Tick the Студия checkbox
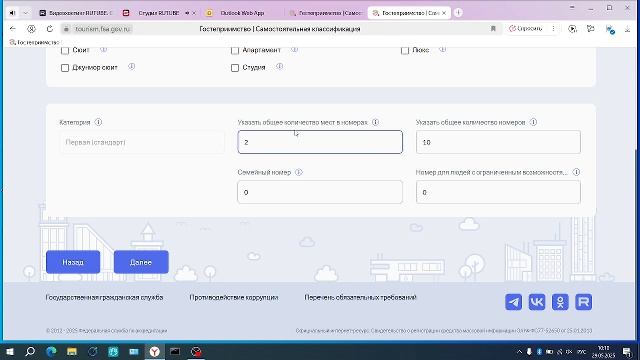 pyautogui.click(x=235, y=68)
